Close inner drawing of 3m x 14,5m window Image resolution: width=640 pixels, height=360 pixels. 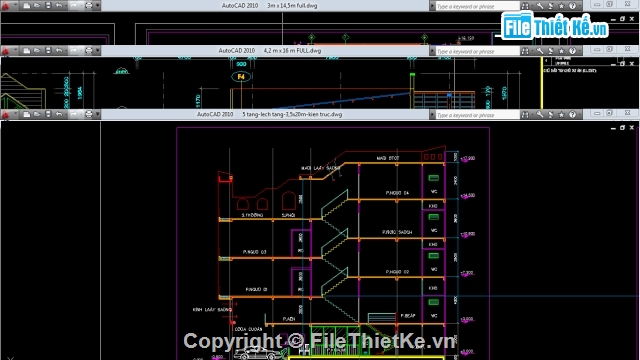632,19
